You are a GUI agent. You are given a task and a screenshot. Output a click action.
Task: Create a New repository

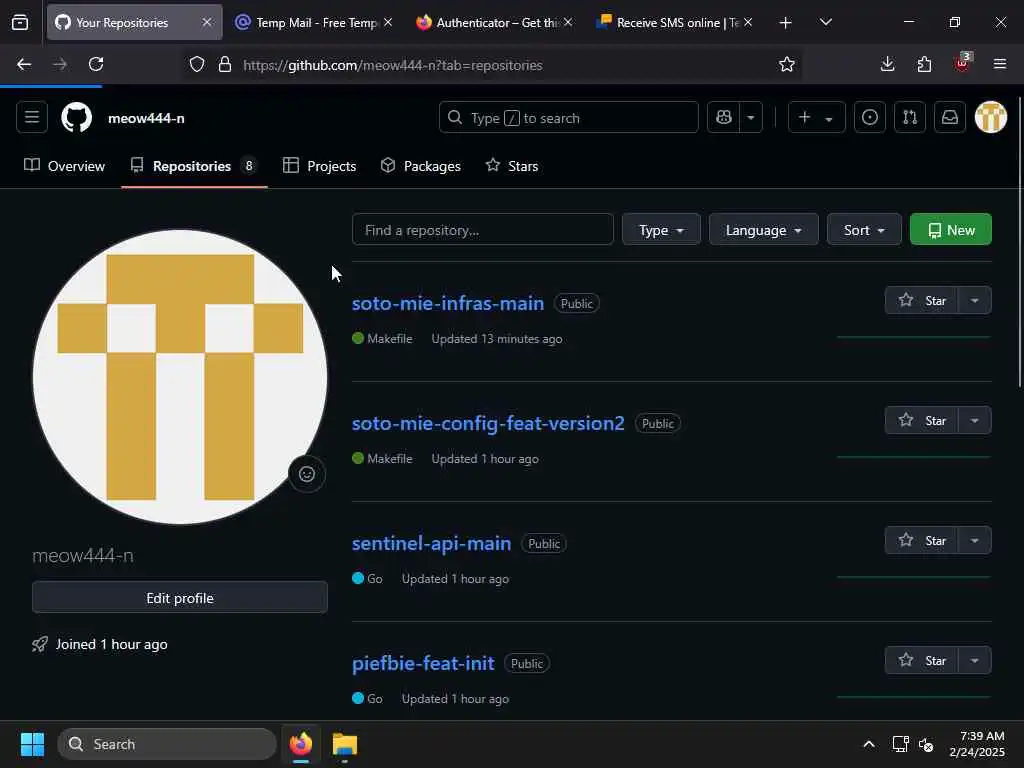coord(951,230)
